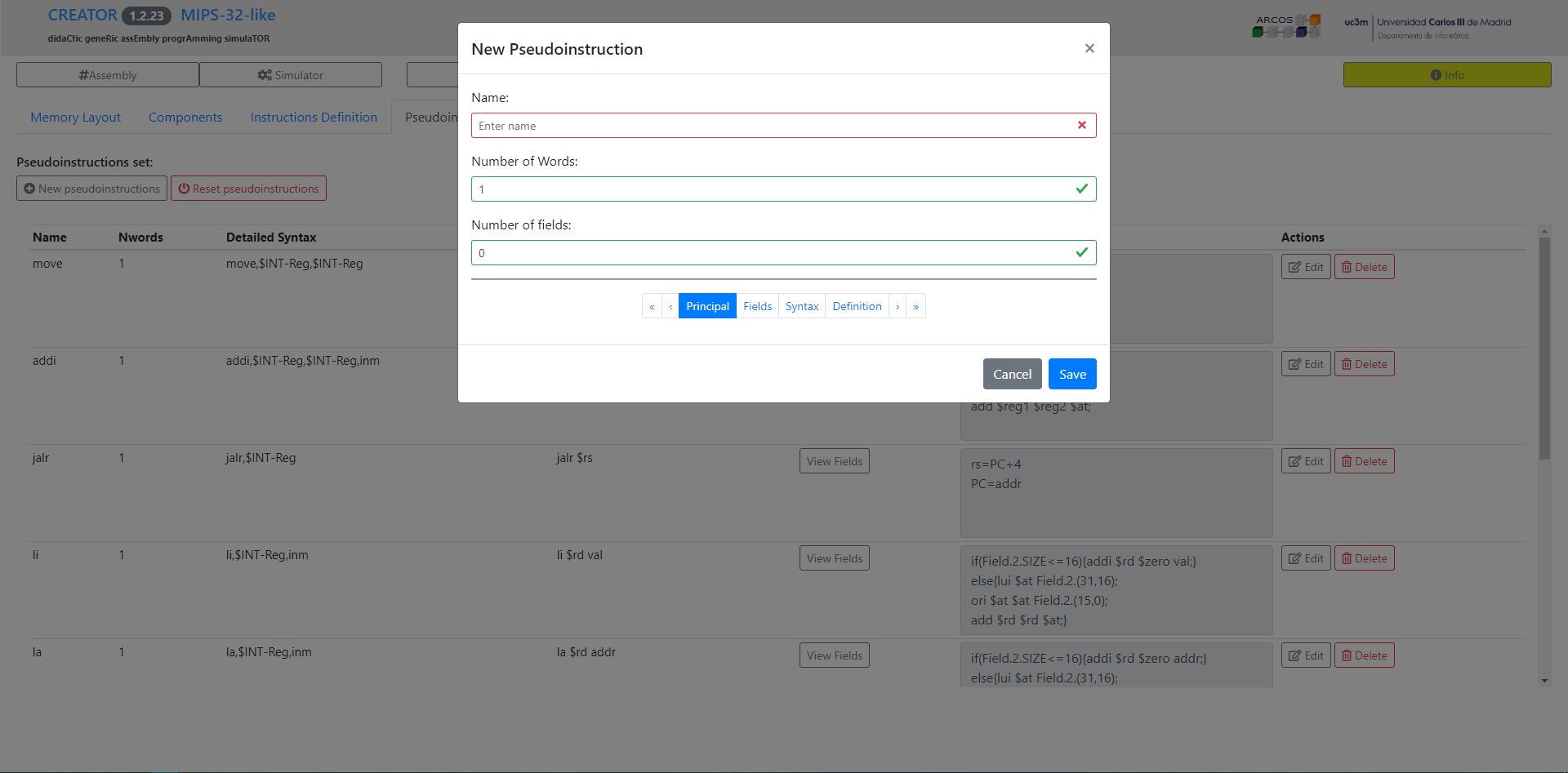Screen dimensions: 1568x773
Task: Open the Definition step
Action: pos(857,307)
